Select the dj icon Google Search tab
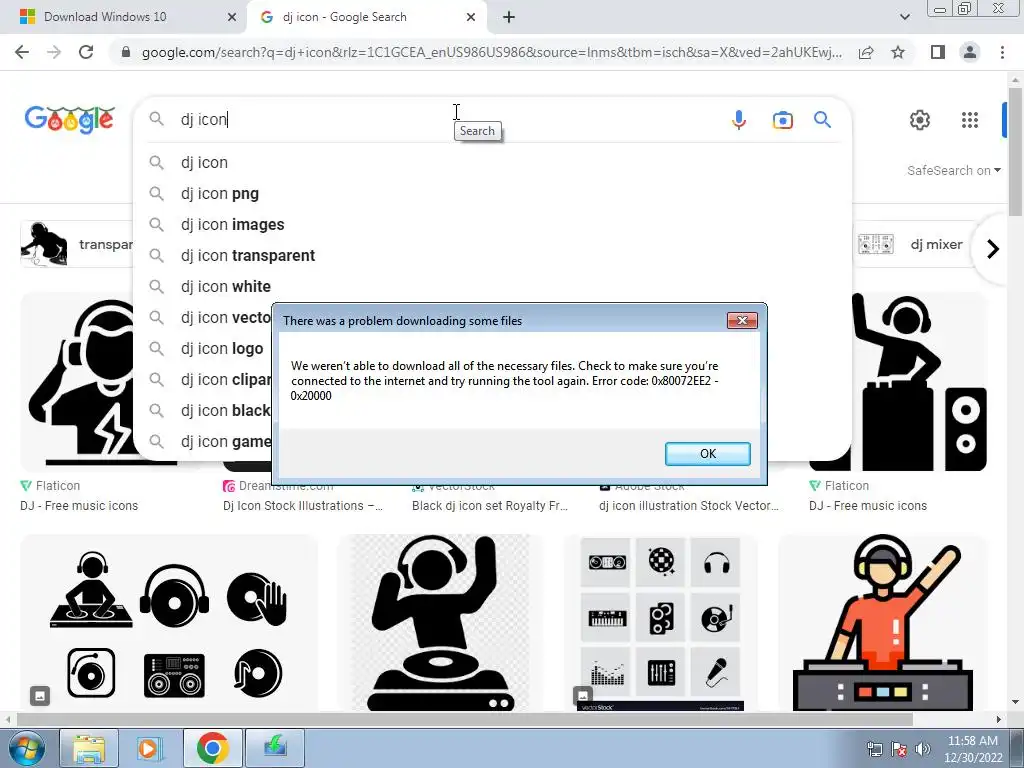Viewport: 1024px width, 768px height. [367, 17]
